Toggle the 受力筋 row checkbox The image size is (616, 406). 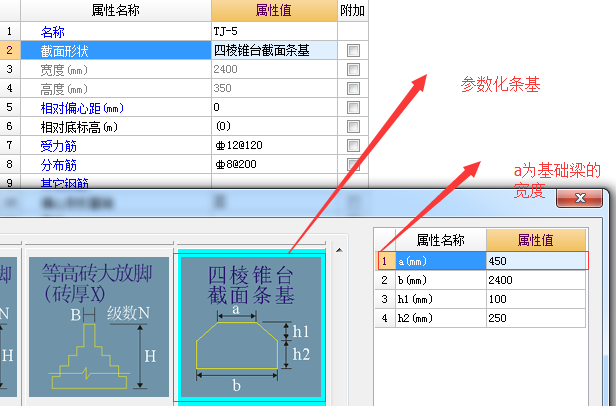[x=353, y=145]
